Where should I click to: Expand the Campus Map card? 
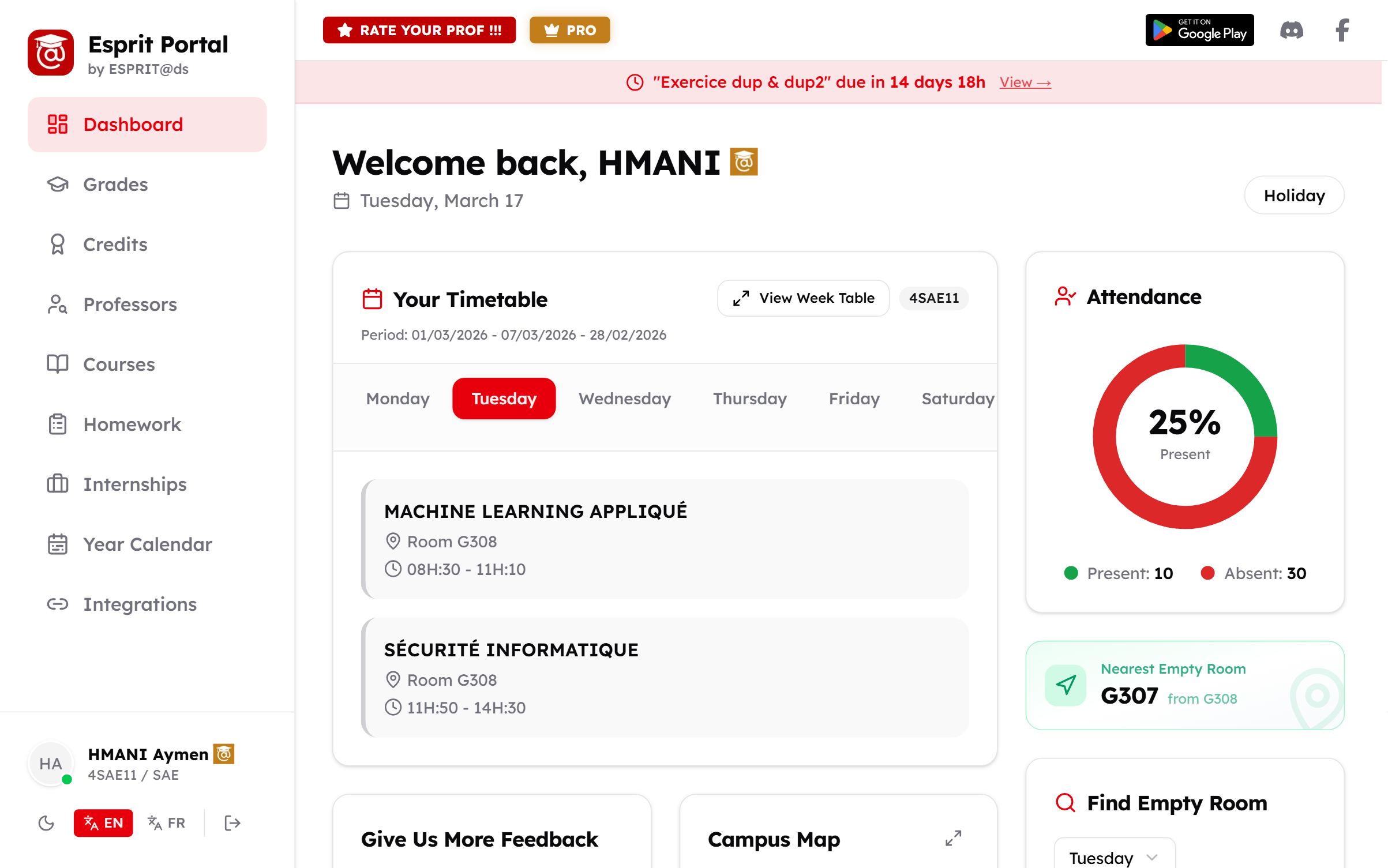coord(953,838)
